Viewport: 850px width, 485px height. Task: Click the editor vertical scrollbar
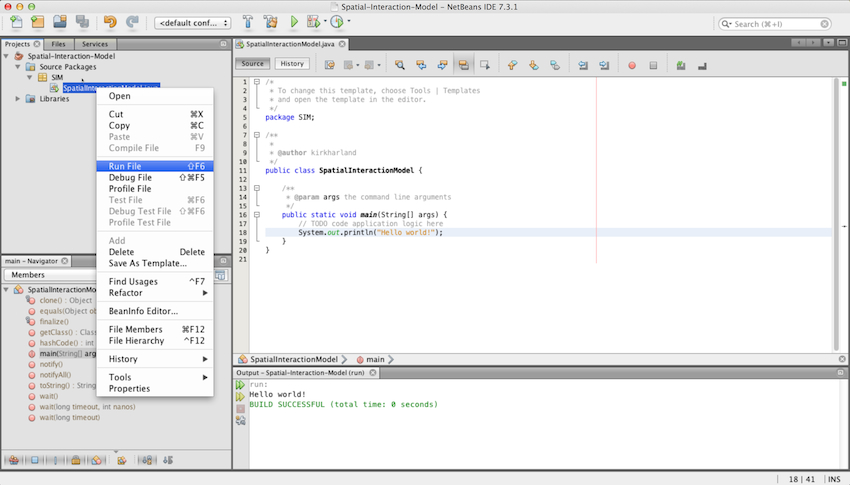pos(835,215)
